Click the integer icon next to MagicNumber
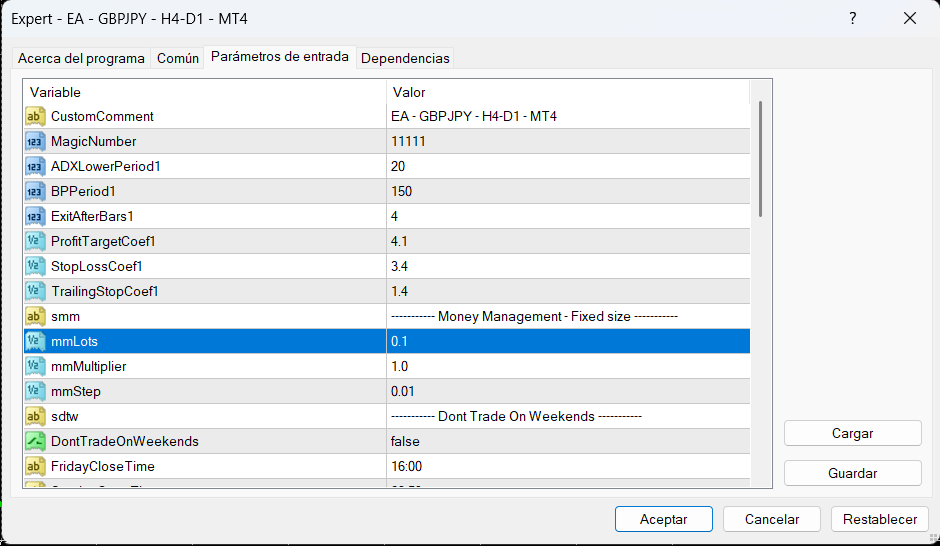 tap(35, 142)
